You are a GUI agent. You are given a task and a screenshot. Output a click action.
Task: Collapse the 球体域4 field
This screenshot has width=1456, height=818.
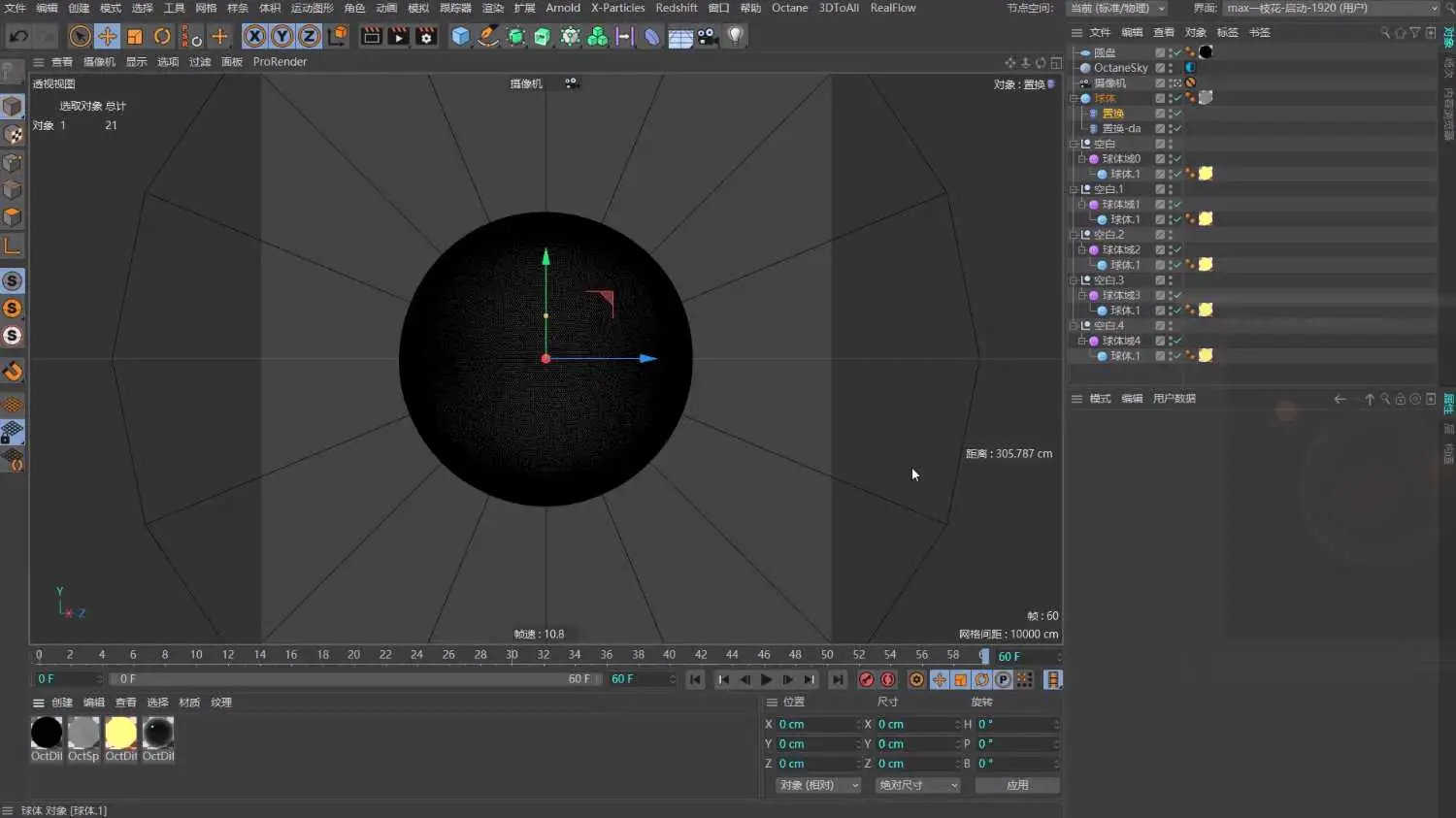click(1082, 342)
